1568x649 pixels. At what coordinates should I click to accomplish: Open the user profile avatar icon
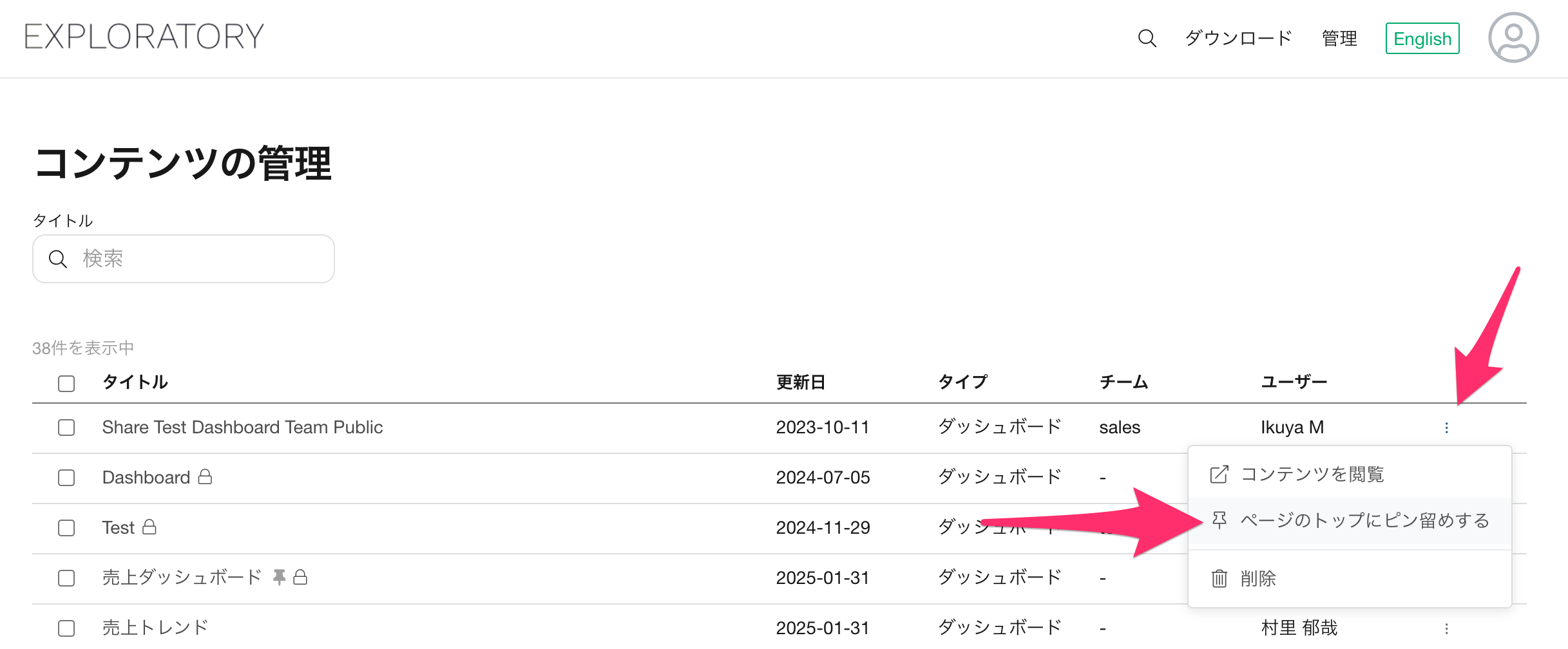pyautogui.click(x=1513, y=37)
